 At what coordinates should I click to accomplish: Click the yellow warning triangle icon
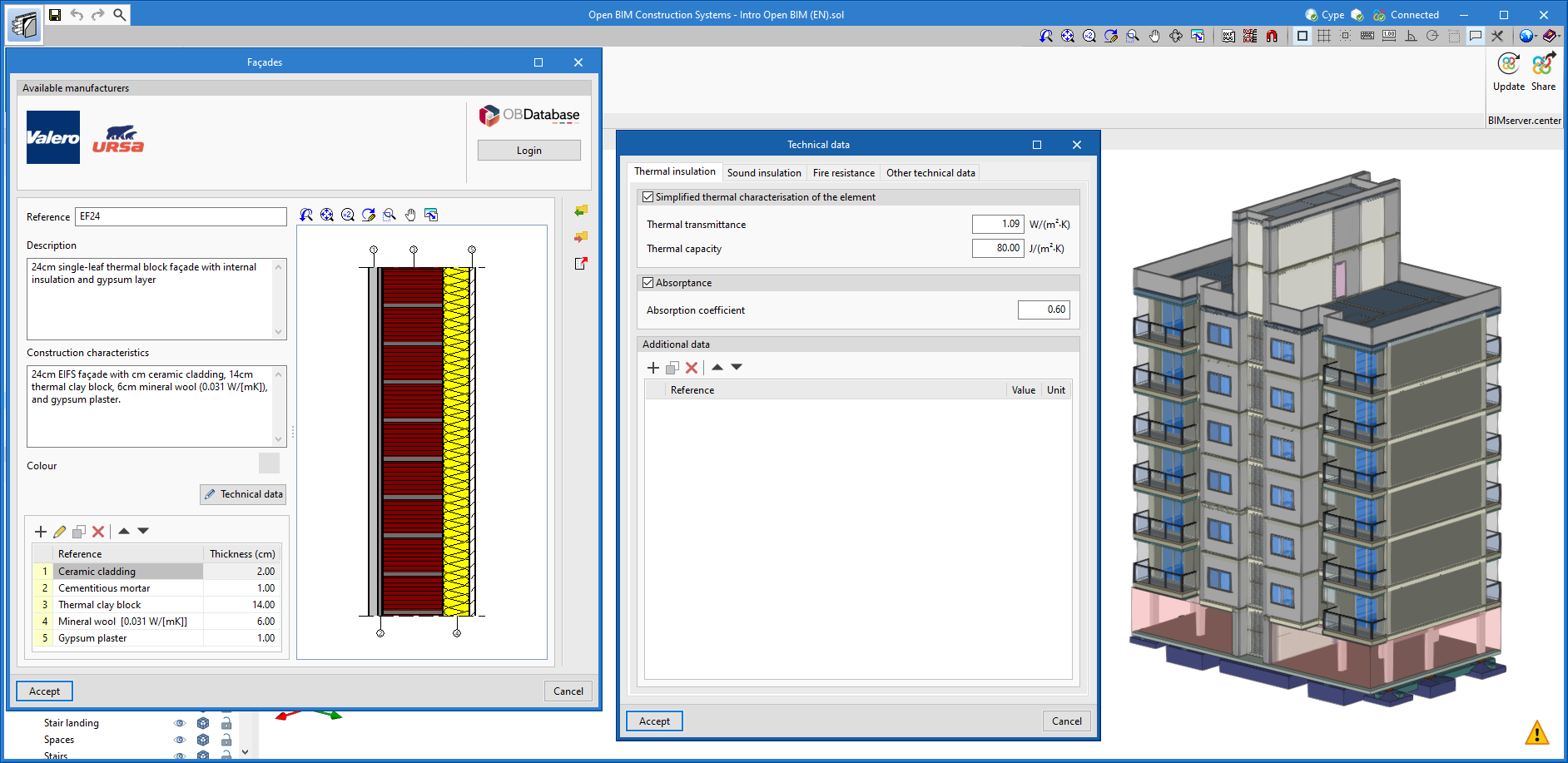(1536, 733)
